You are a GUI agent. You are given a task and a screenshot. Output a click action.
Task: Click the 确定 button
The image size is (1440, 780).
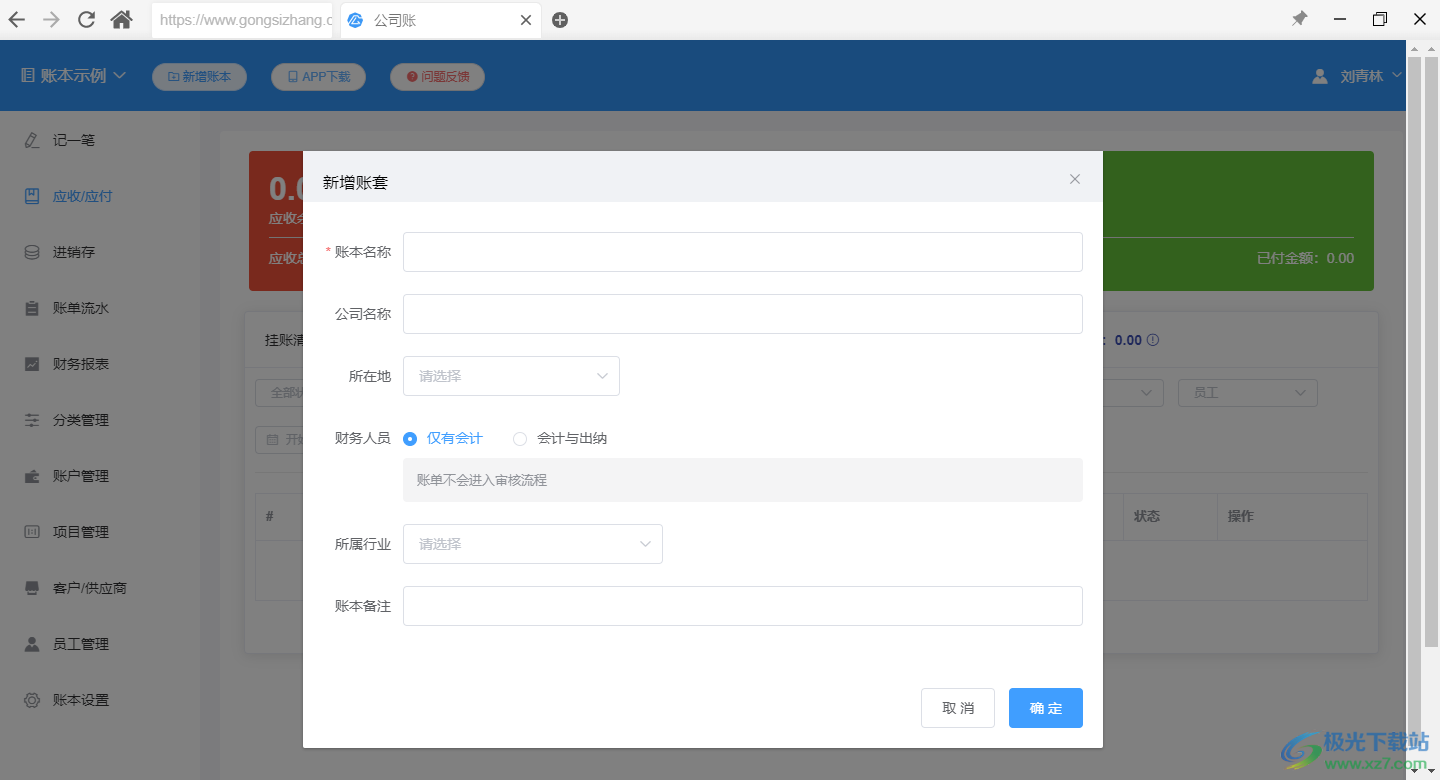point(1046,708)
